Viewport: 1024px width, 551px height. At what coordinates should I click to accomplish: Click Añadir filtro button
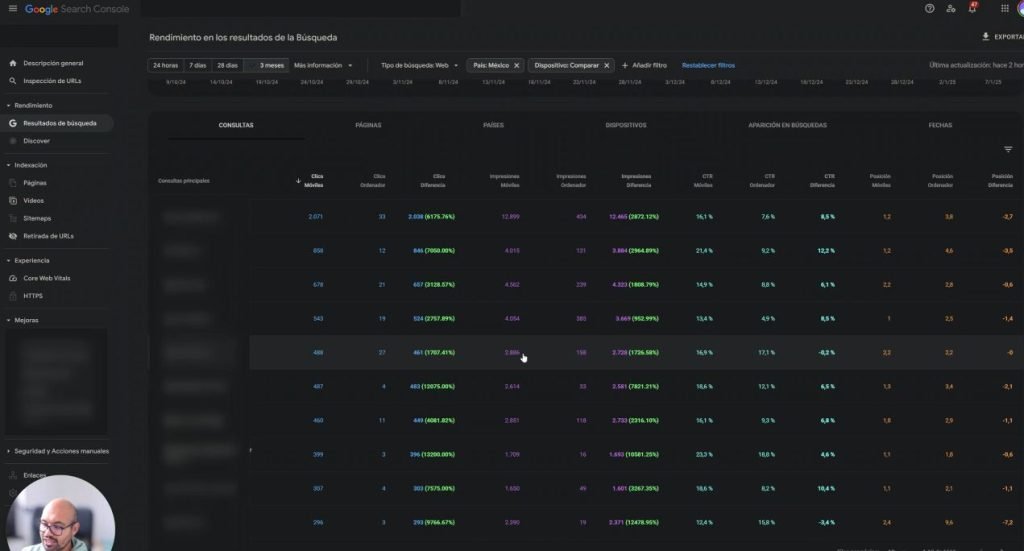(644, 65)
